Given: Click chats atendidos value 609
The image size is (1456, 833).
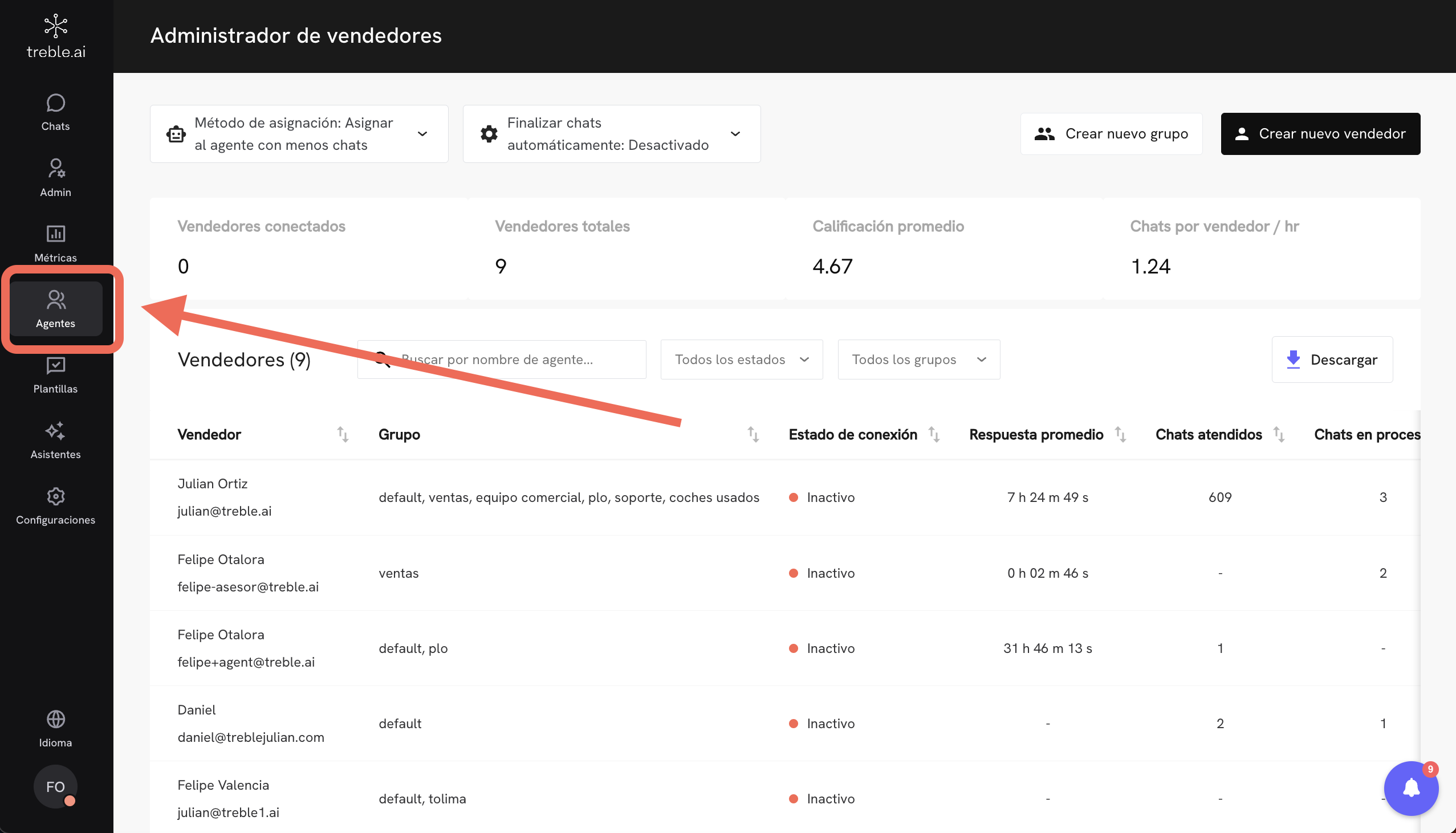Looking at the screenshot, I should coord(1220,497).
